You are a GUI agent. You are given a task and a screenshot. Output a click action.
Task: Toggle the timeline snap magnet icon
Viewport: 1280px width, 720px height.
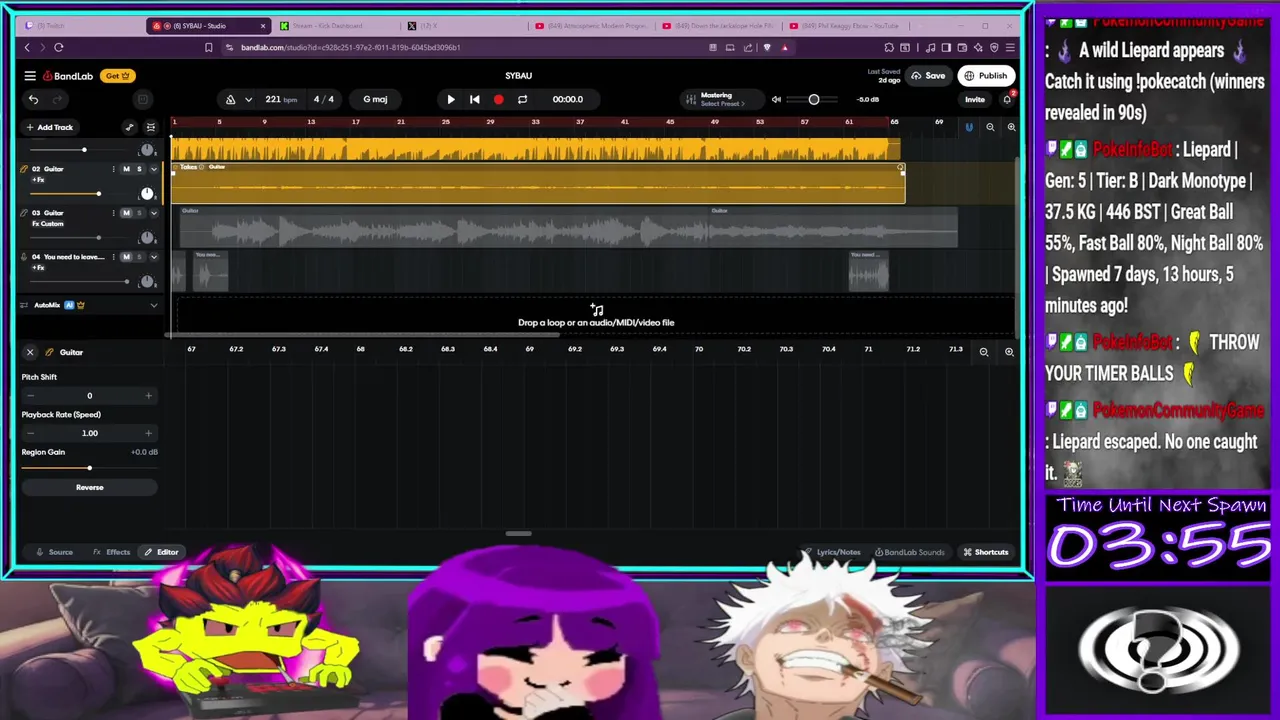[968, 127]
